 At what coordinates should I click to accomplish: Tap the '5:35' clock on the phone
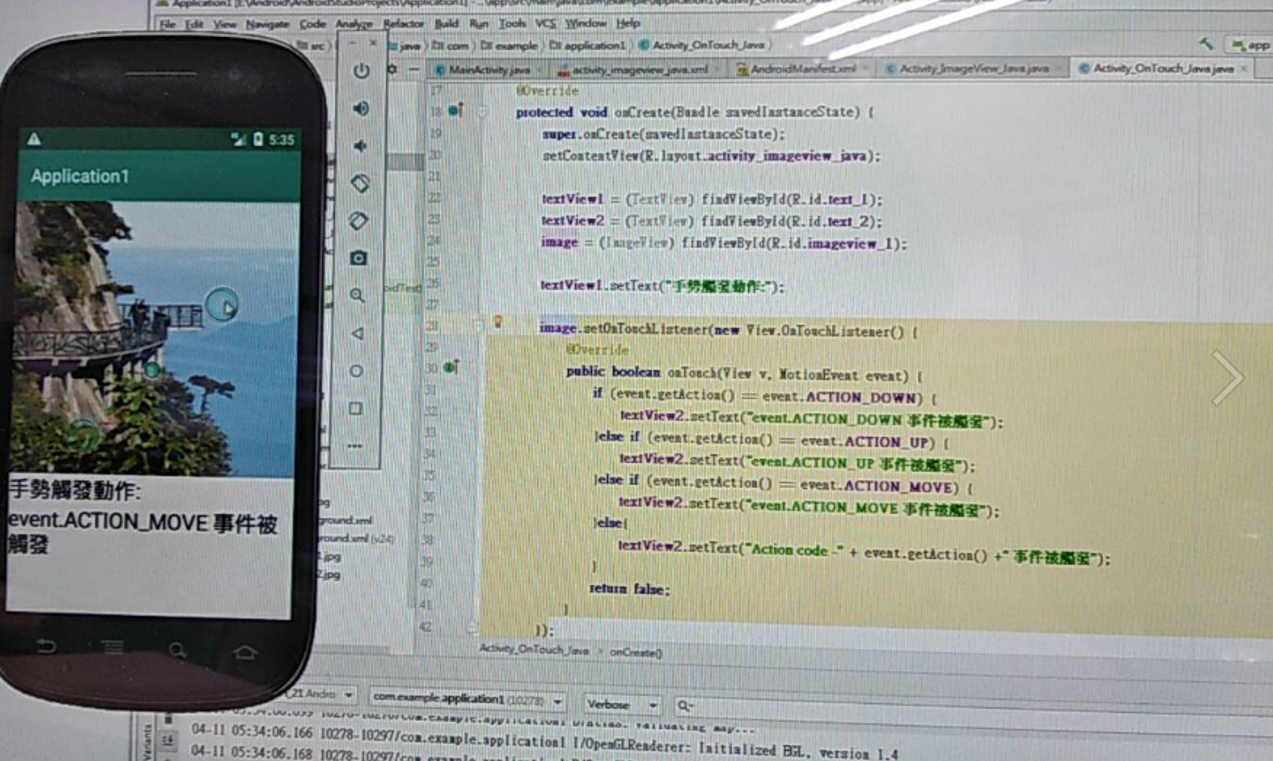point(281,140)
